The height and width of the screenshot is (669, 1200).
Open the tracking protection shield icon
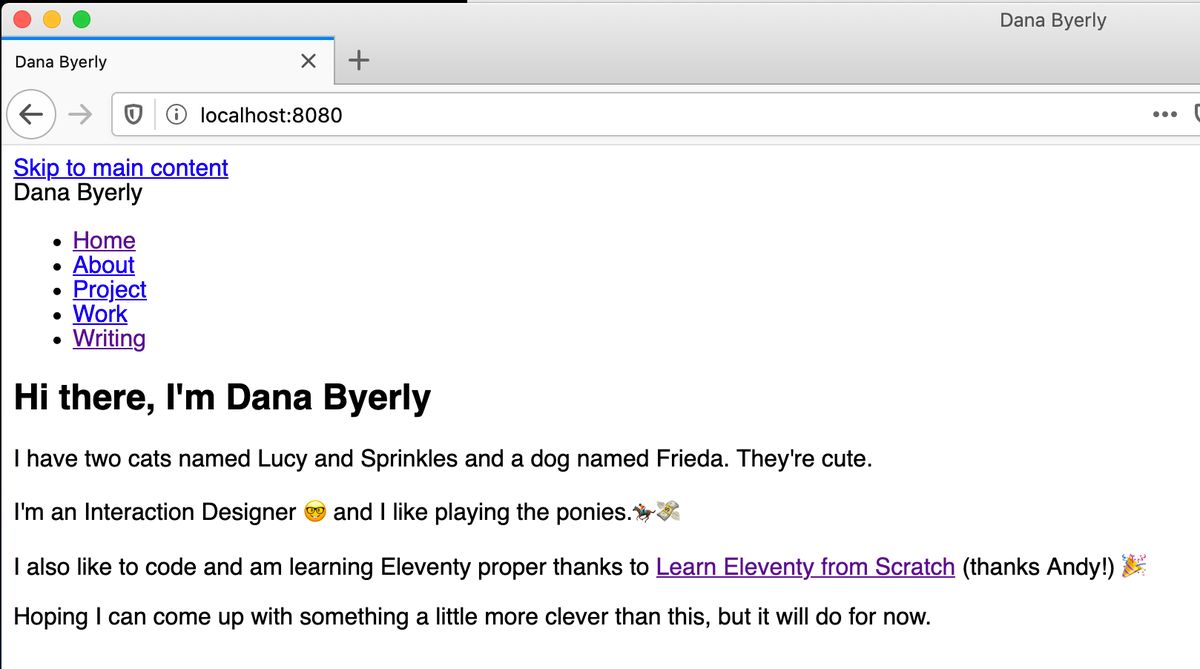(131, 115)
